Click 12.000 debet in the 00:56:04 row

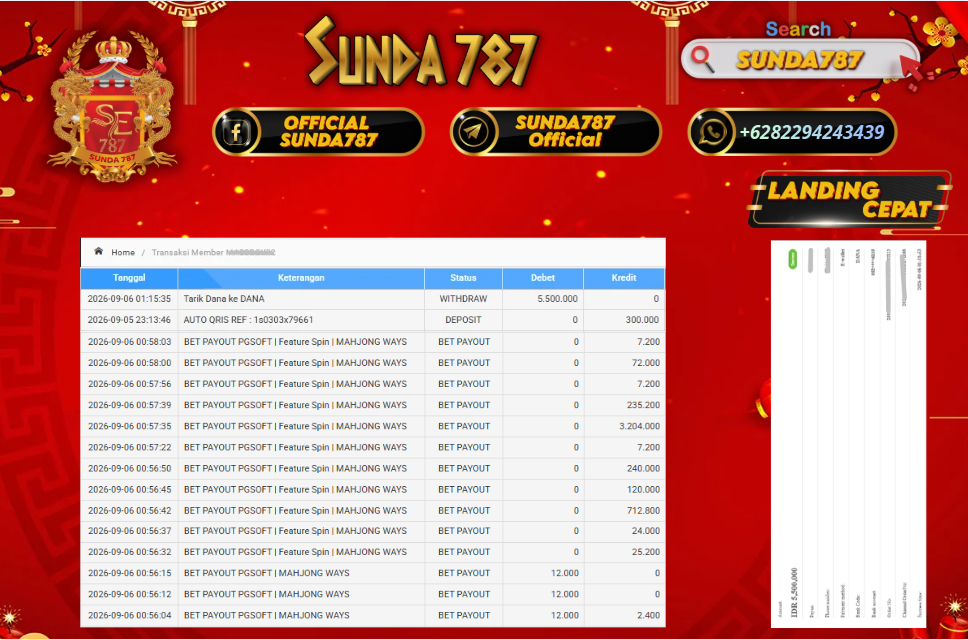(565, 615)
